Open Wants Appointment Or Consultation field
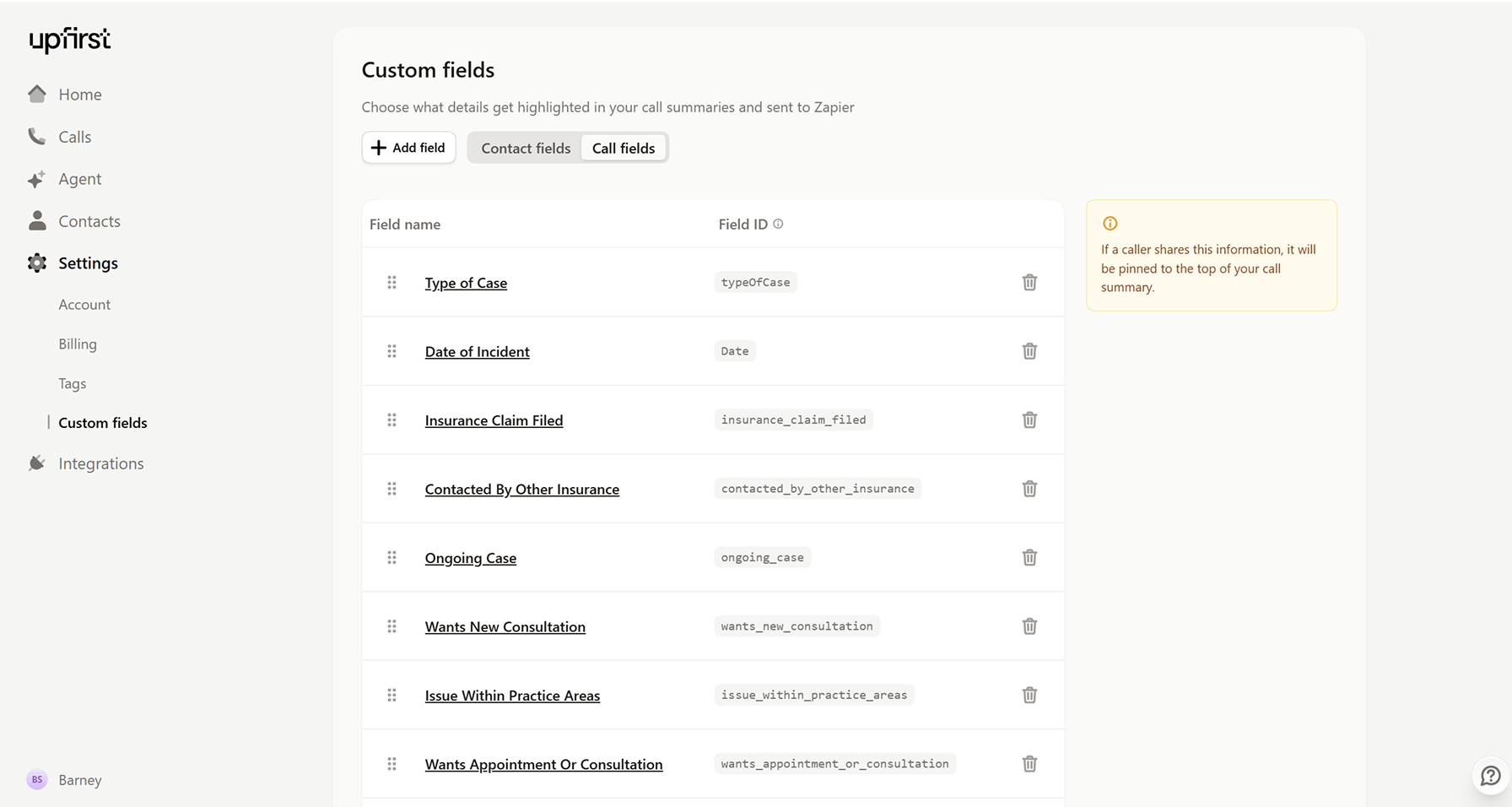This screenshot has height=807, width=1512. click(544, 765)
